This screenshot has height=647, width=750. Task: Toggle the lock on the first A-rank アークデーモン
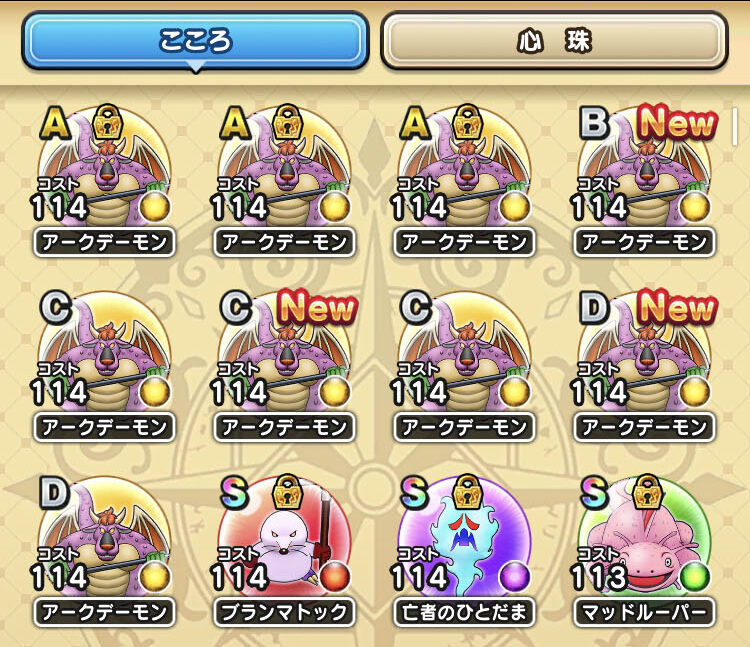(x=108, y=122)
